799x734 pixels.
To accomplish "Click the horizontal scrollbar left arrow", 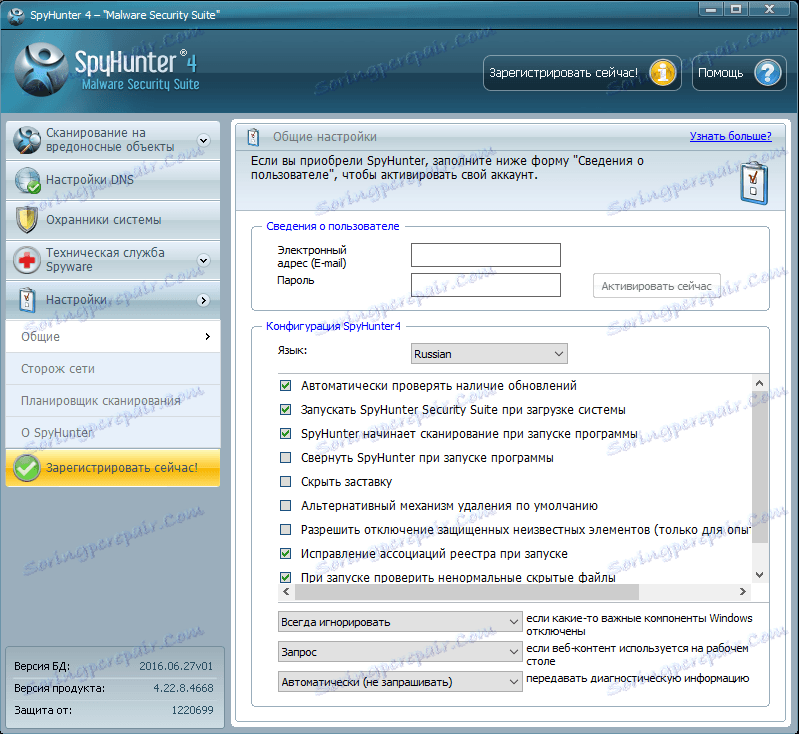I will point(286,592).
